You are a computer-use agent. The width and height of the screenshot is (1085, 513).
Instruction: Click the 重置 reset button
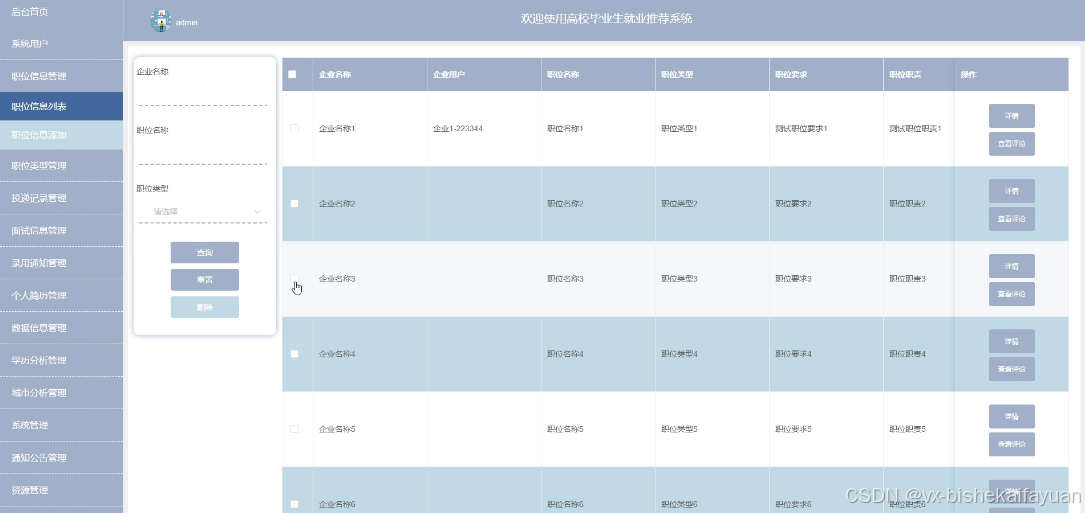tap(205, 280)
